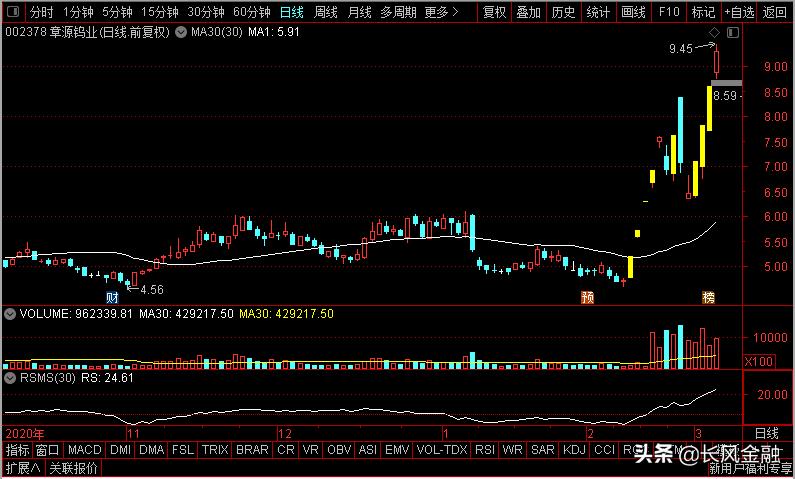The height and width of the screenshot is (479, 795).
Task: Switch to 15分钟 period
Action: pos(160,12)
